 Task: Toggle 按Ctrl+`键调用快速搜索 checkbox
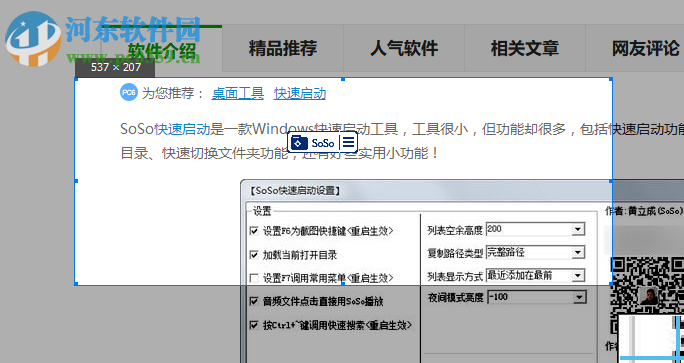tap(254, 325)
